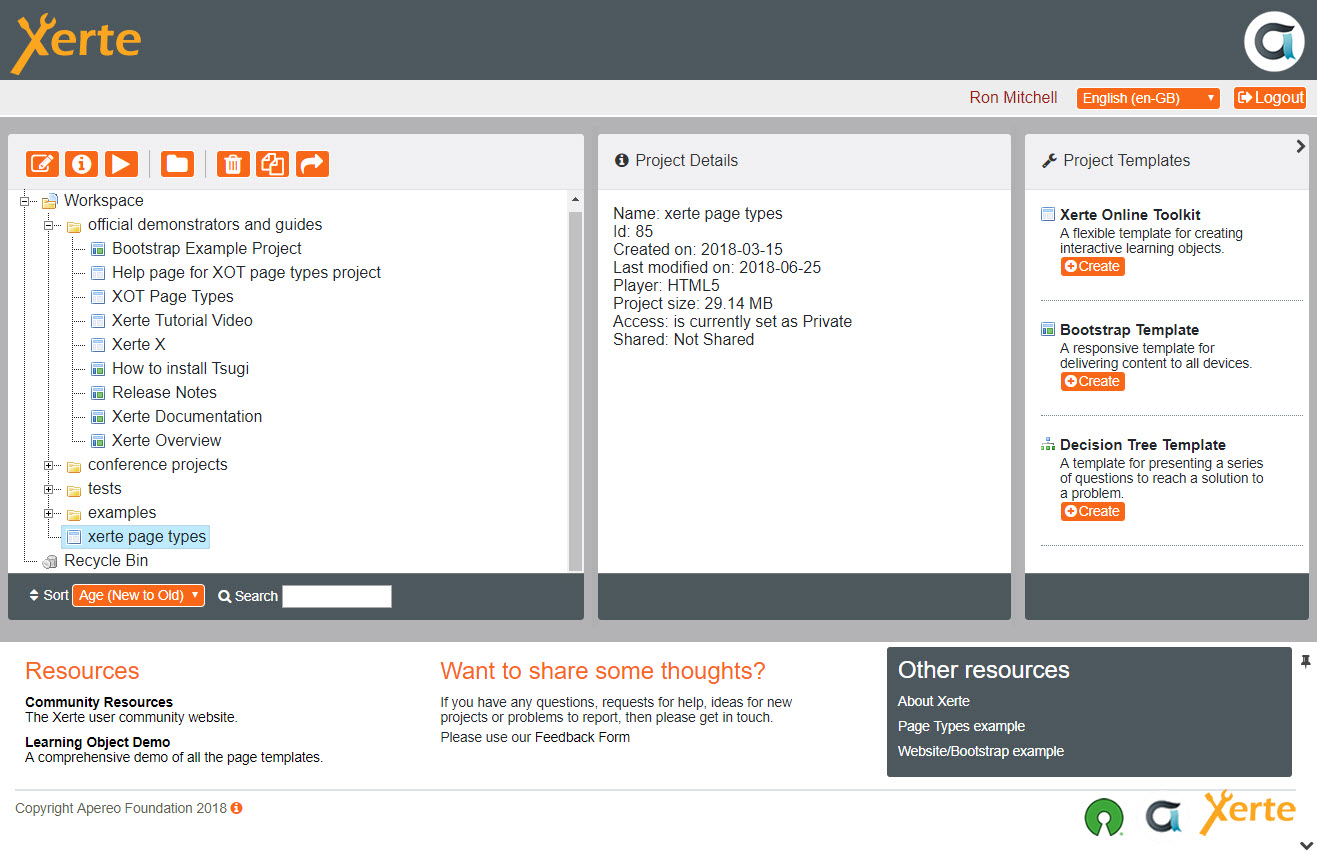The height and width of the screenshot is (856, 1317).
Task: Open the Website/Bootstrap example link
Action: (x=981, y=751)
